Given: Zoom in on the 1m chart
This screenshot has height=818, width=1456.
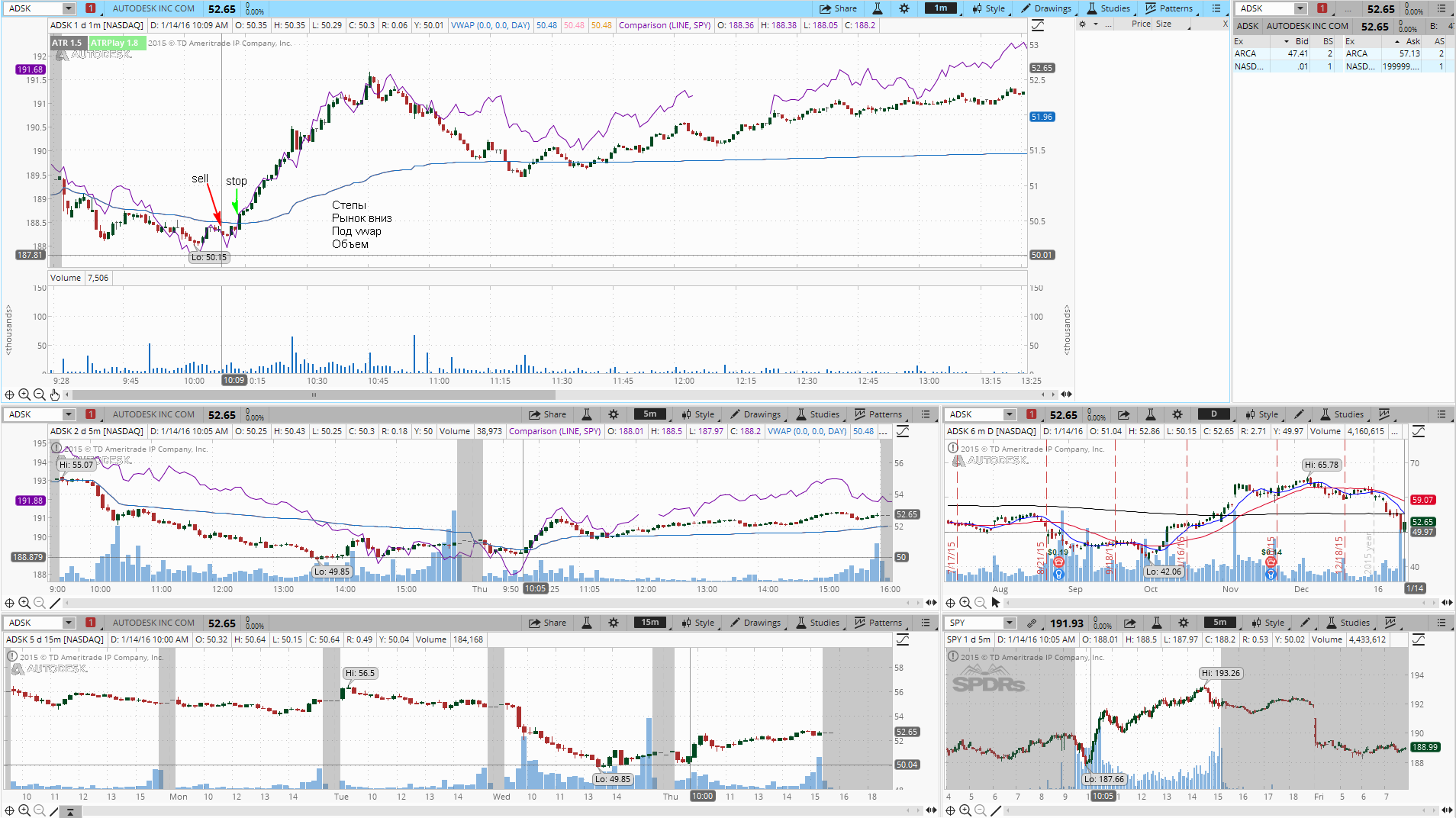Looking at the screenshot, I should pyautogui.click(x=24, y=395).
